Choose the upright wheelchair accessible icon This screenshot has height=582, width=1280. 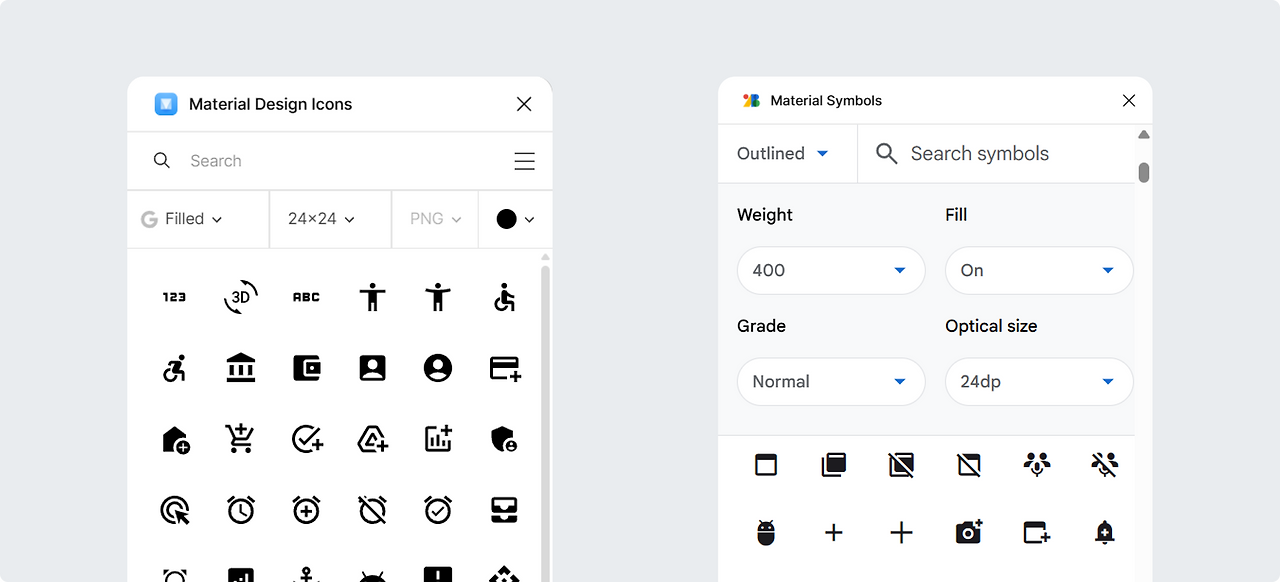coord(504,297)
